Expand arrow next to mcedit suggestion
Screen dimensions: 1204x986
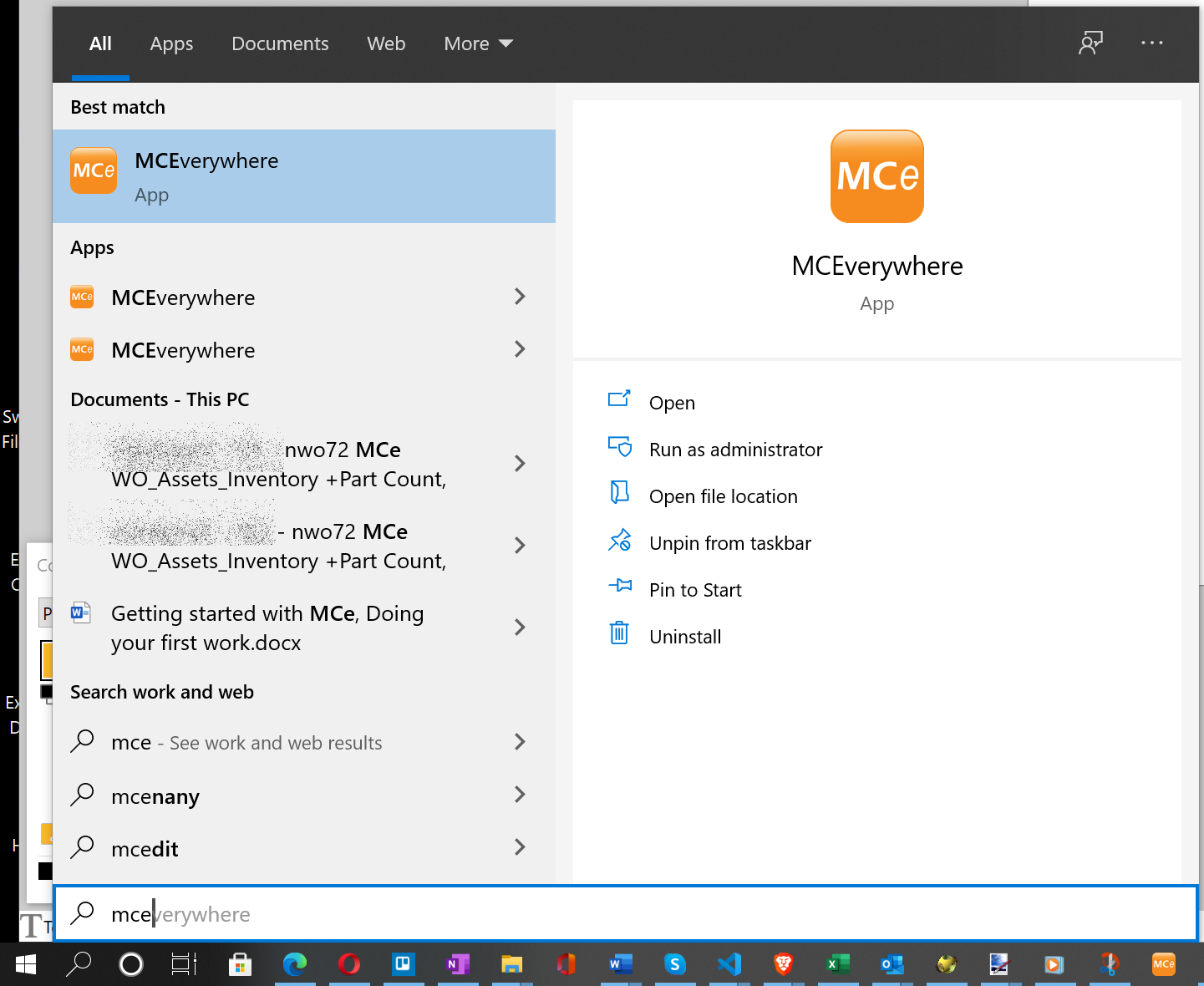(x=520, y=847)
